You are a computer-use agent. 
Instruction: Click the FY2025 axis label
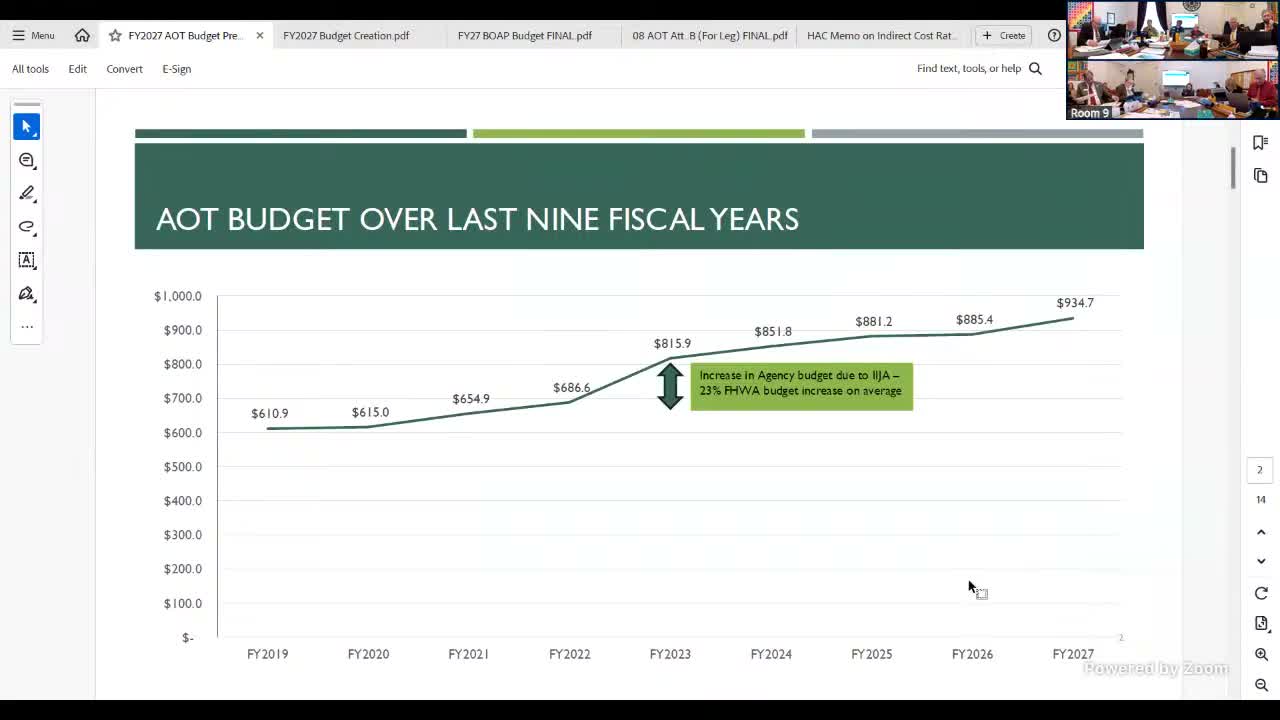pos(871,654)
